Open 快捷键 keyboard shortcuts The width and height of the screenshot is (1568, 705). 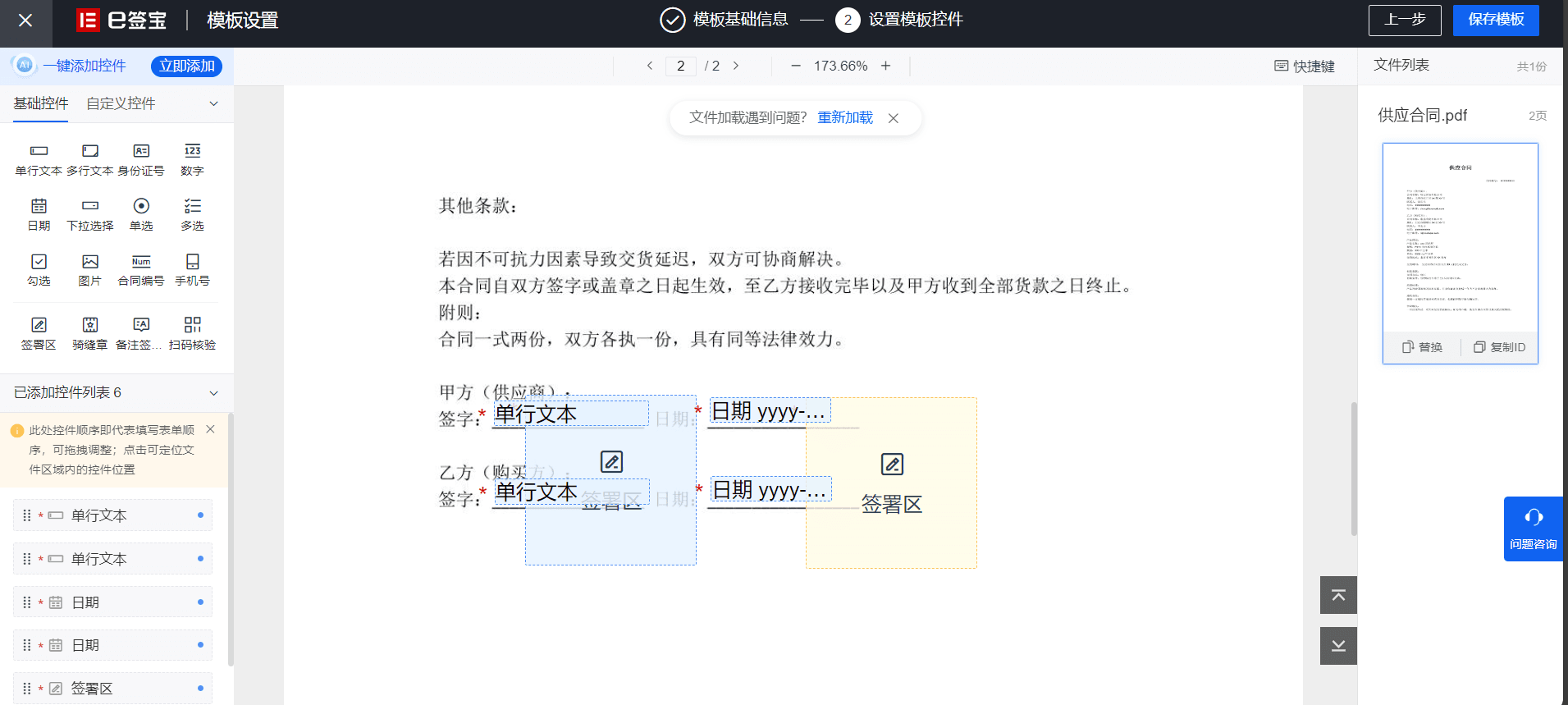pyautogui.click(x=1305, y=66)
